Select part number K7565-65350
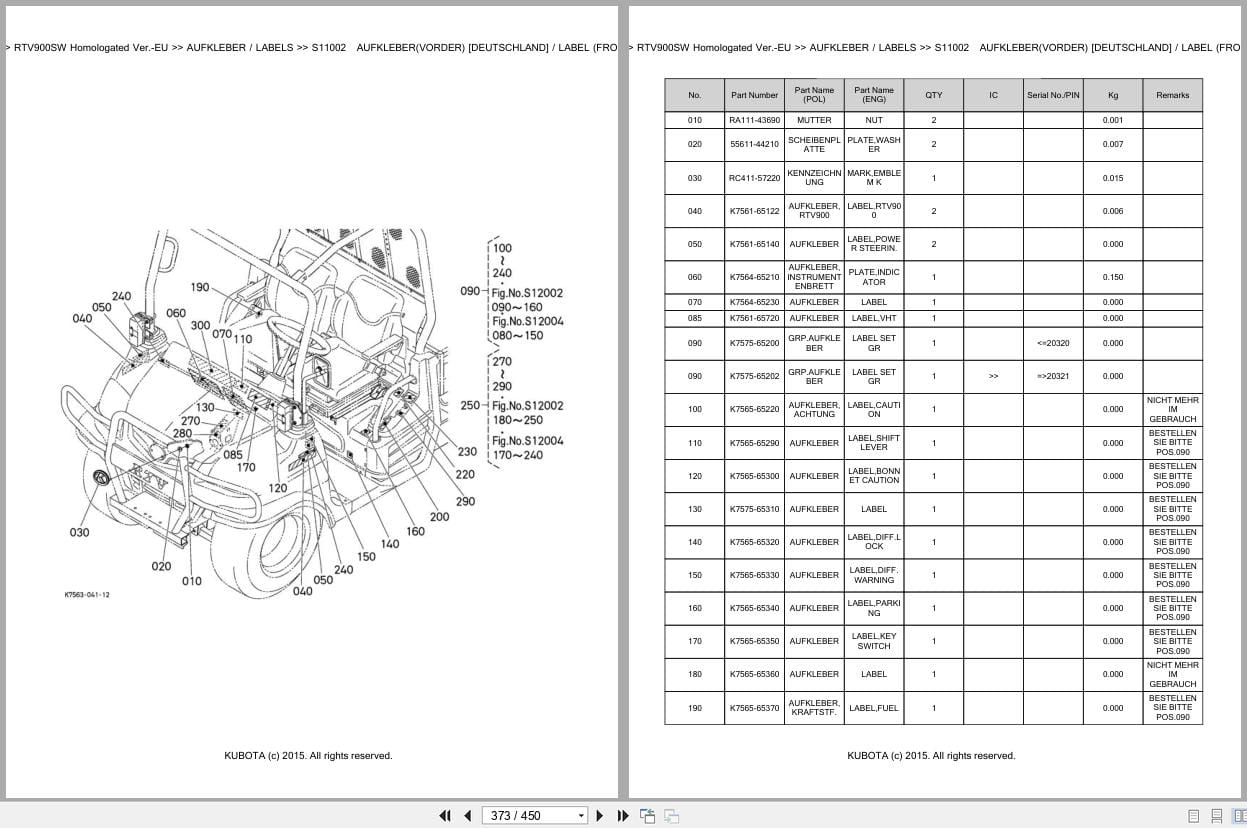The image size is (1247, 828). tap(754, 641)
